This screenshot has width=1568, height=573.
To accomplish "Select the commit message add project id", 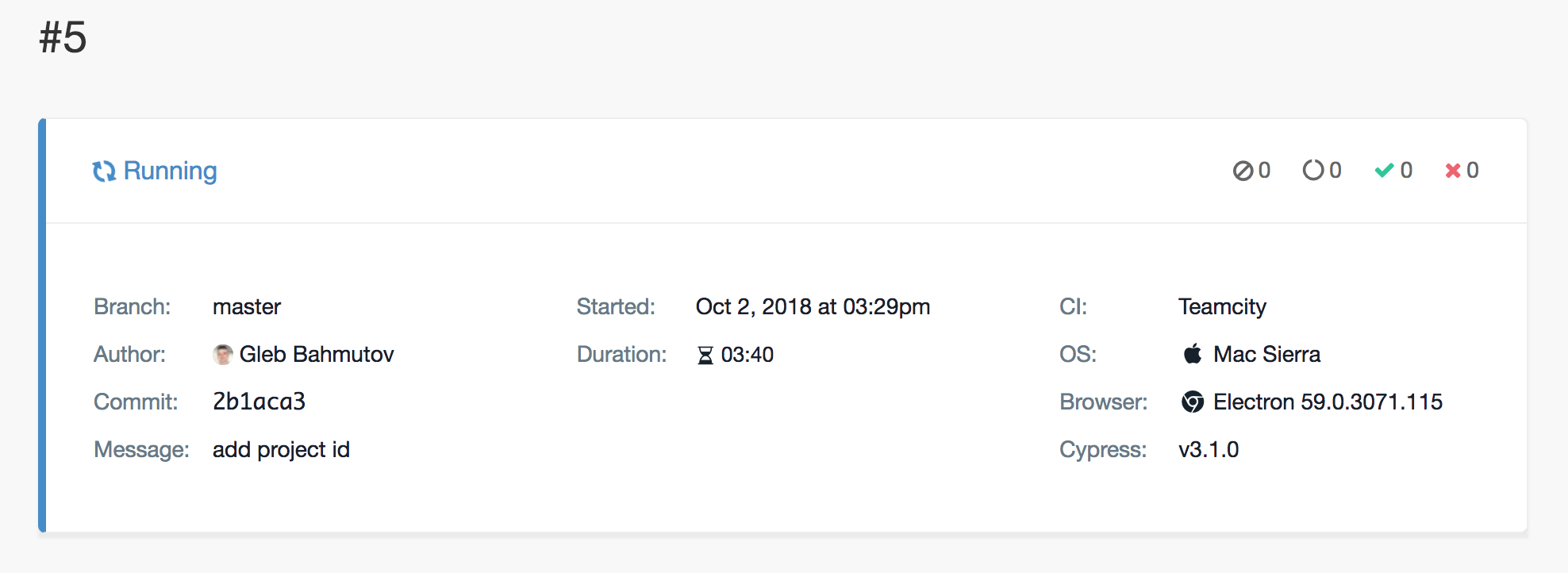I will tap(281, 449).
